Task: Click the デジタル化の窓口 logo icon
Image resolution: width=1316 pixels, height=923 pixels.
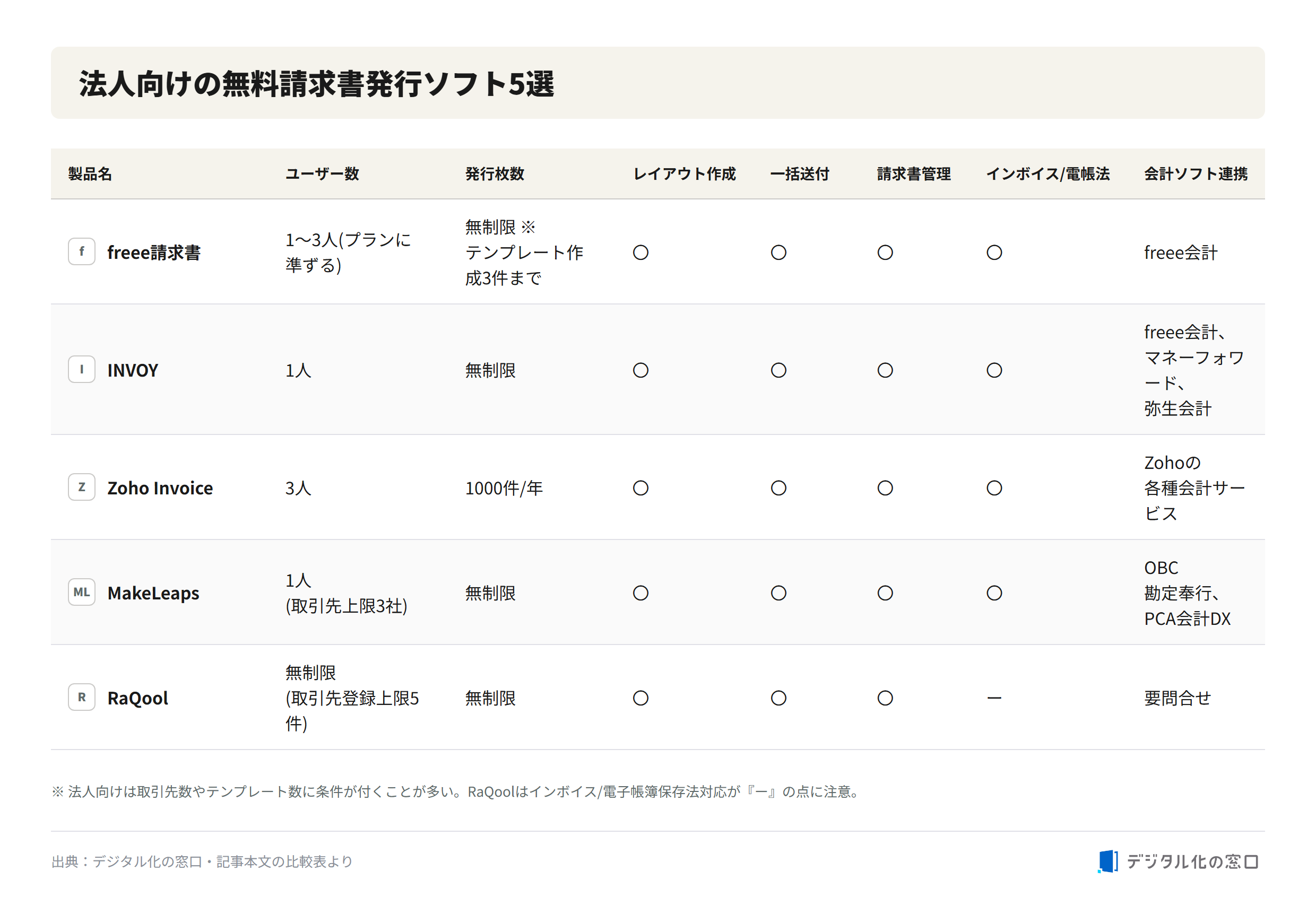Action: click(1107, 861)
